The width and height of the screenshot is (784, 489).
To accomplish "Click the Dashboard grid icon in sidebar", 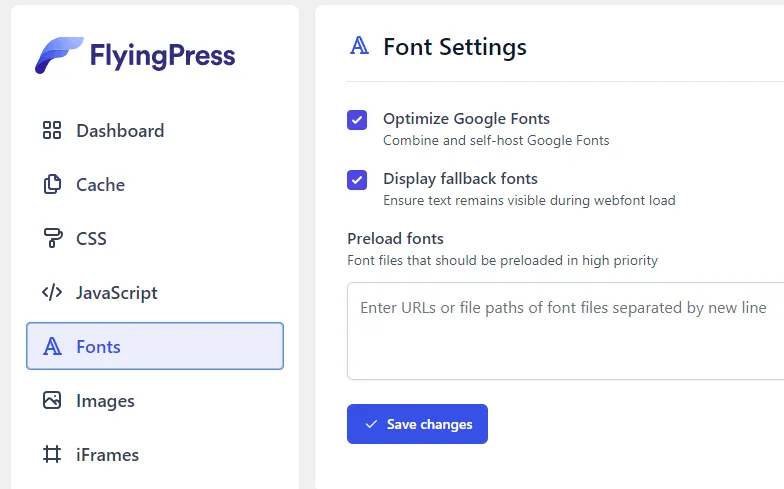I will pos(52,131).
